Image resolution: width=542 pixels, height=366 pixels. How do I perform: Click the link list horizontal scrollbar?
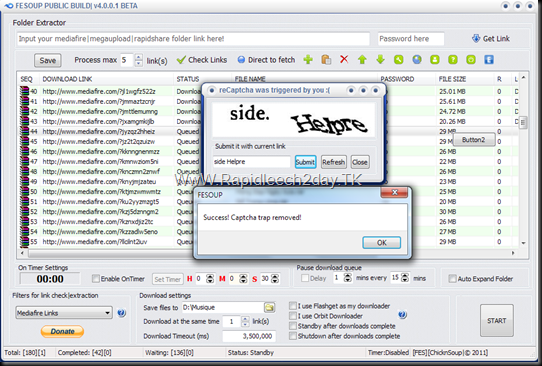[x=267, y=253]
